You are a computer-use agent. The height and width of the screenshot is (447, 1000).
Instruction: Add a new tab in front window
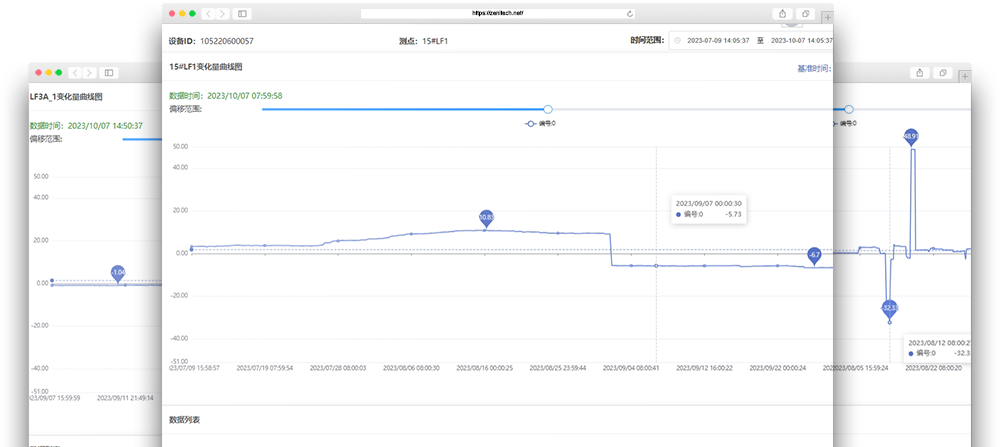(827, 17)
